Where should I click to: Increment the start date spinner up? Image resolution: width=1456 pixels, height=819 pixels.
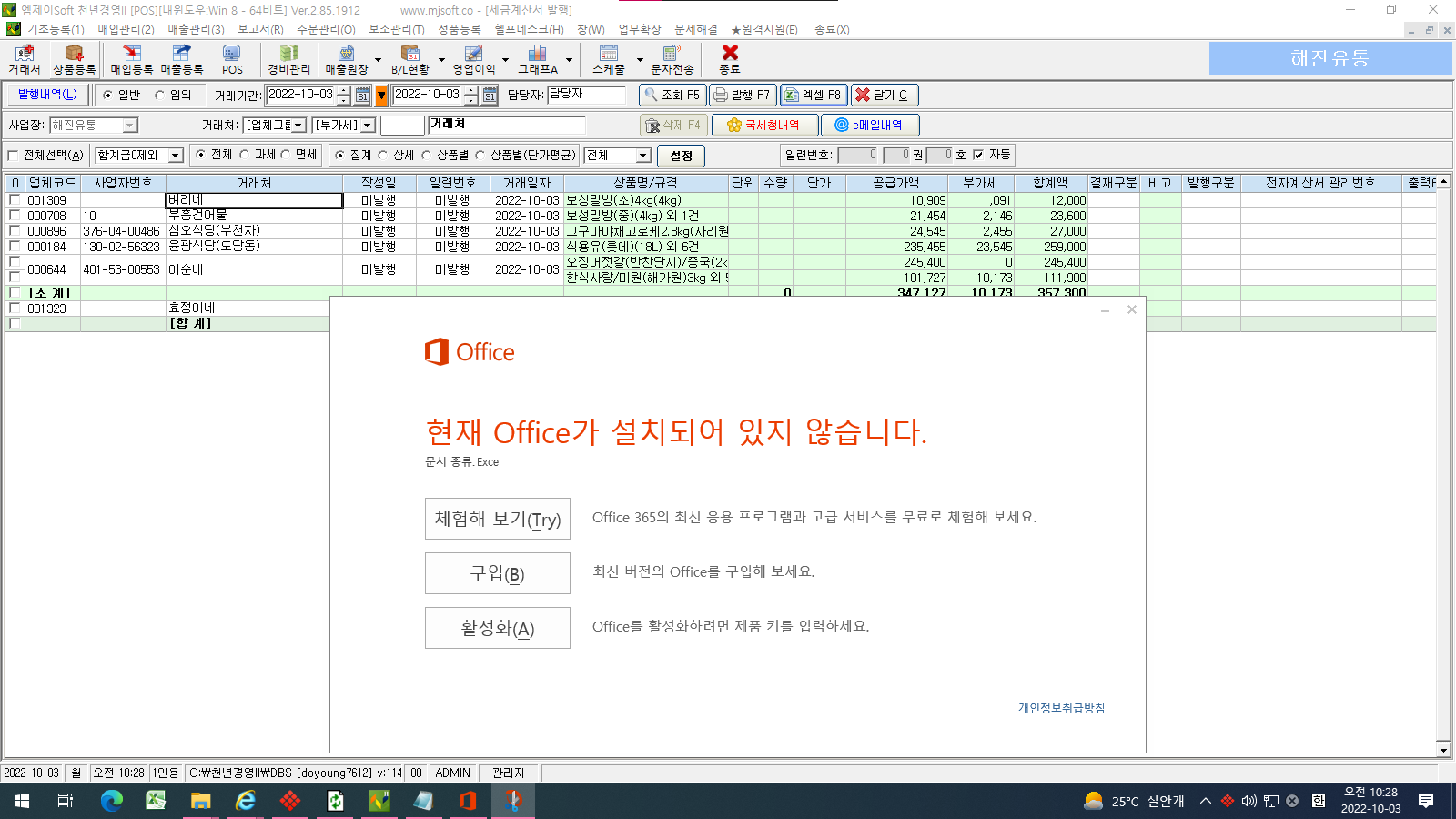click(x=344, y=90)
